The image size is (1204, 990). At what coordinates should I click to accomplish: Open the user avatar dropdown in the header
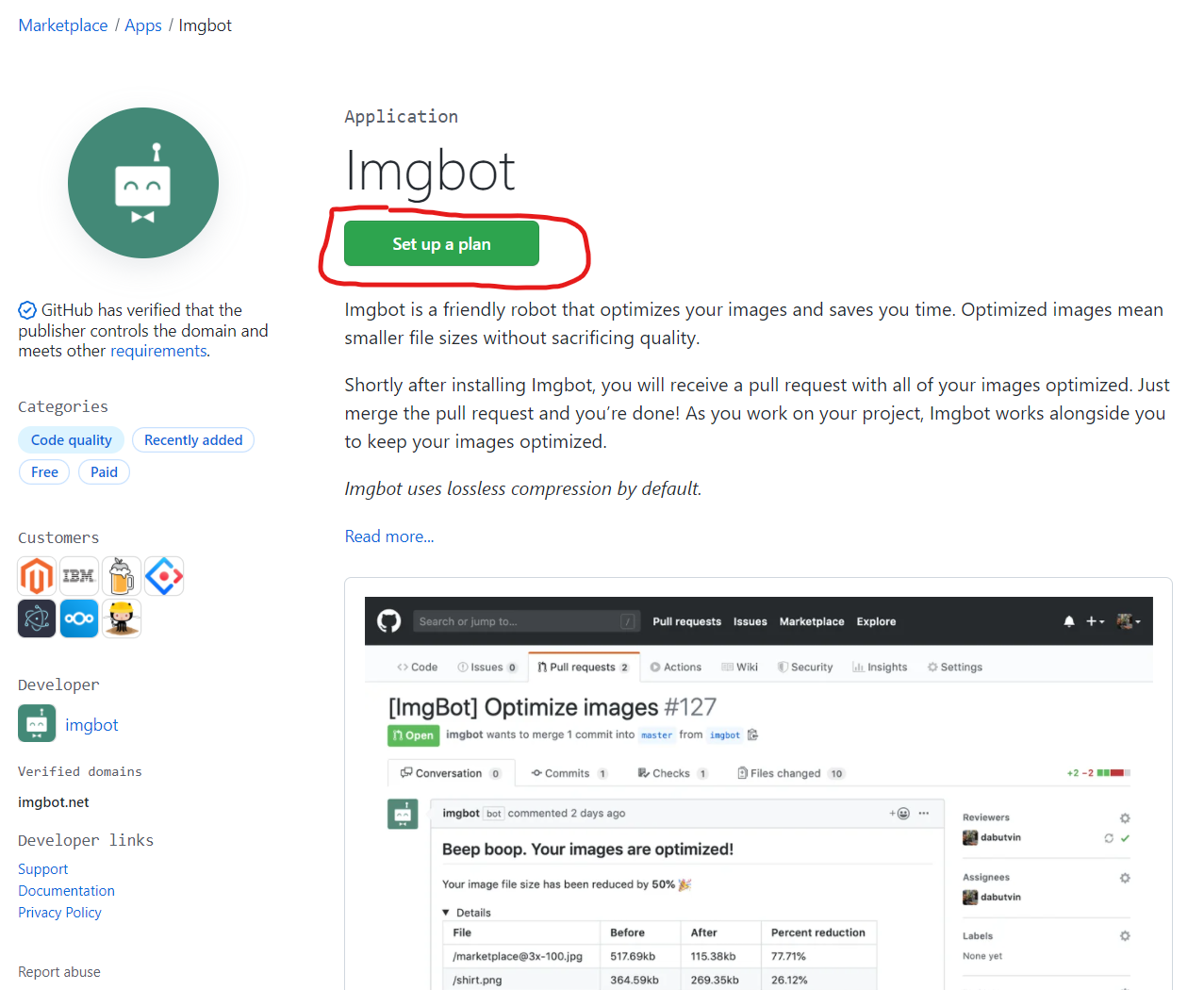pyautogui.click(x=1129, y=621)
